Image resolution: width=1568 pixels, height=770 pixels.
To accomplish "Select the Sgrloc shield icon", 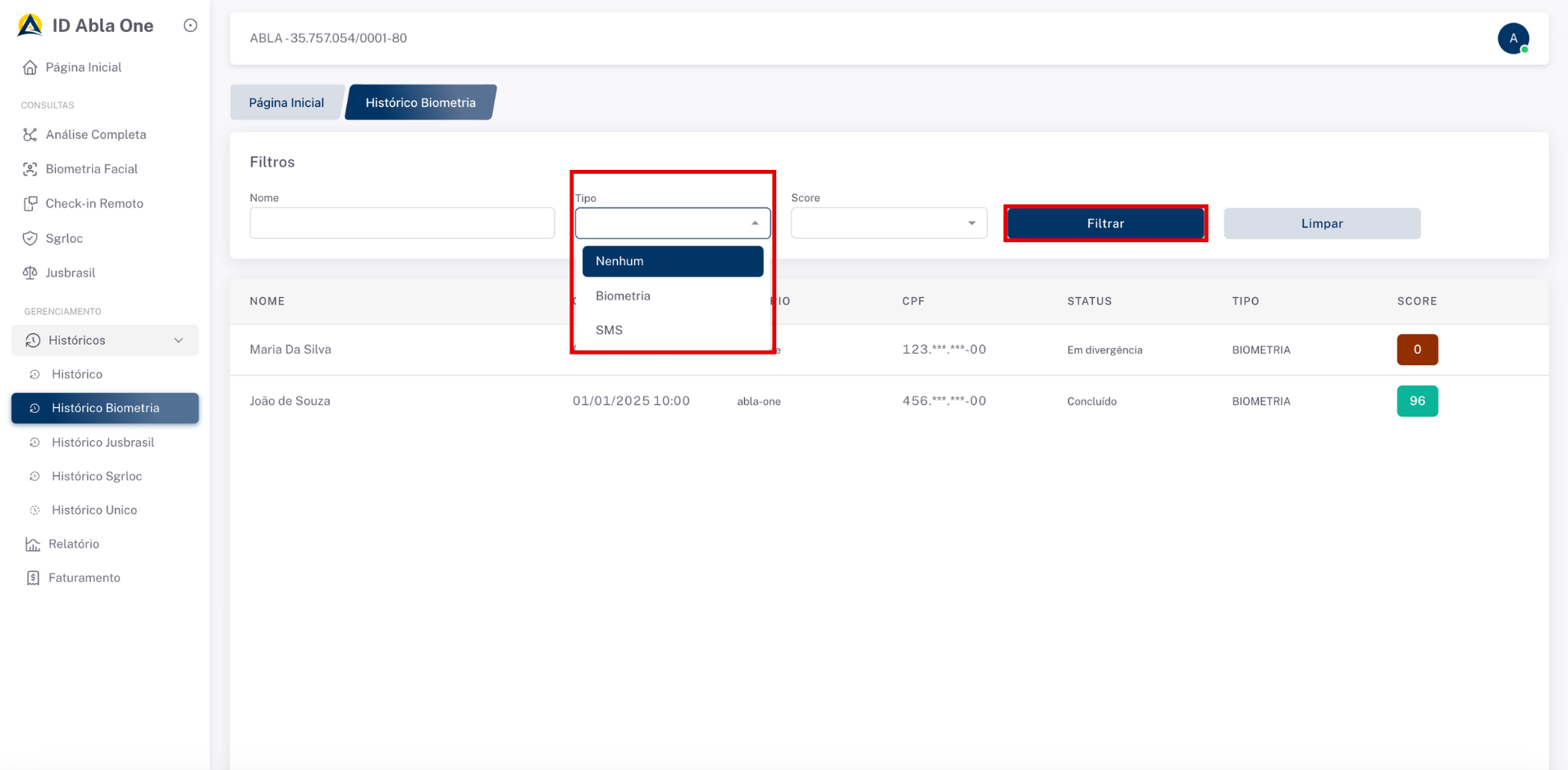I will click(30, 239).
